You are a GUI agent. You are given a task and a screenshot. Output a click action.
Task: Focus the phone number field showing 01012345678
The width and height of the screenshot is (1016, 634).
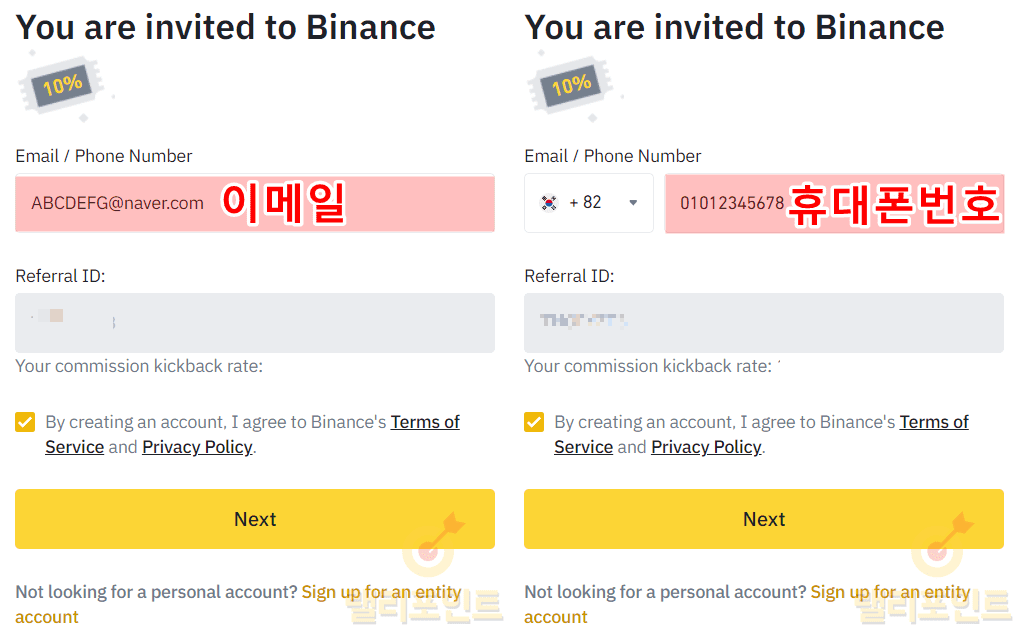tap(732, 204)
